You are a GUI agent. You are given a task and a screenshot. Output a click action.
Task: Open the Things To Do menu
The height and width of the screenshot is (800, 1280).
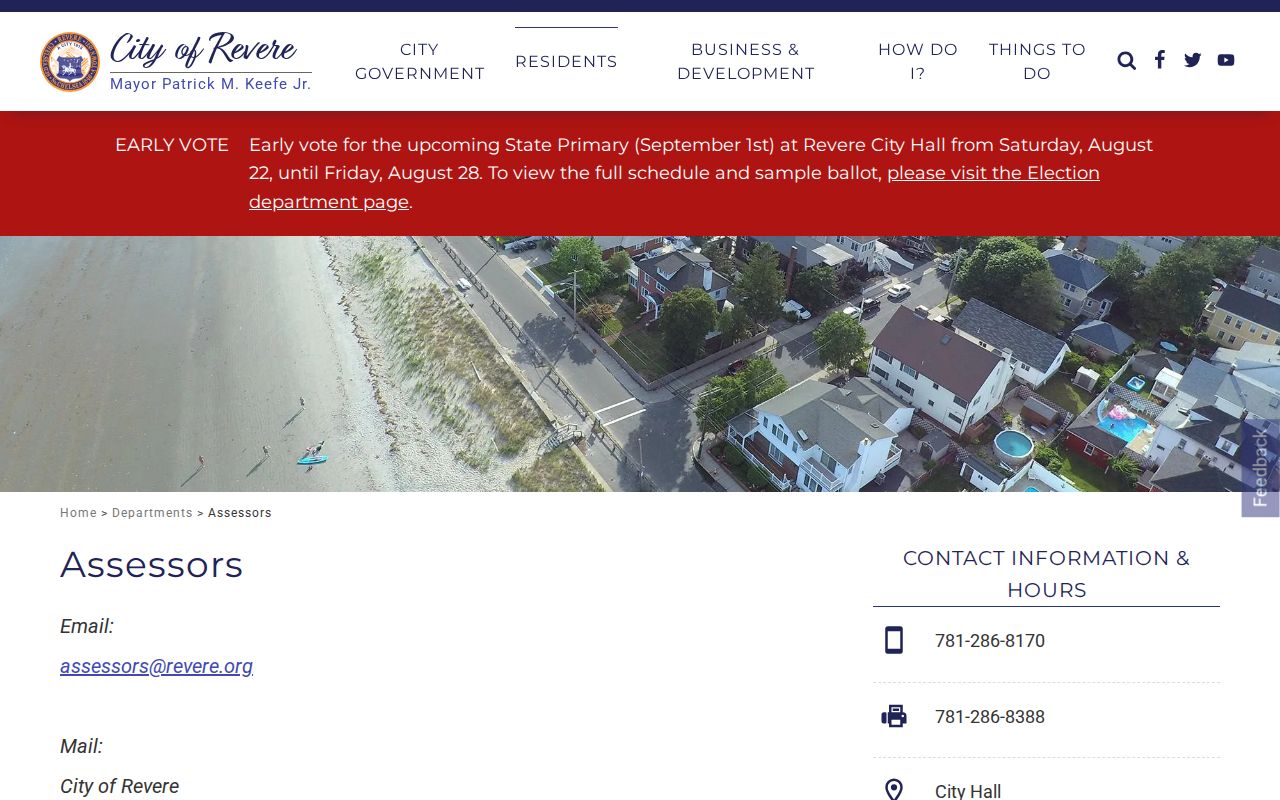tap(1037, 61)
